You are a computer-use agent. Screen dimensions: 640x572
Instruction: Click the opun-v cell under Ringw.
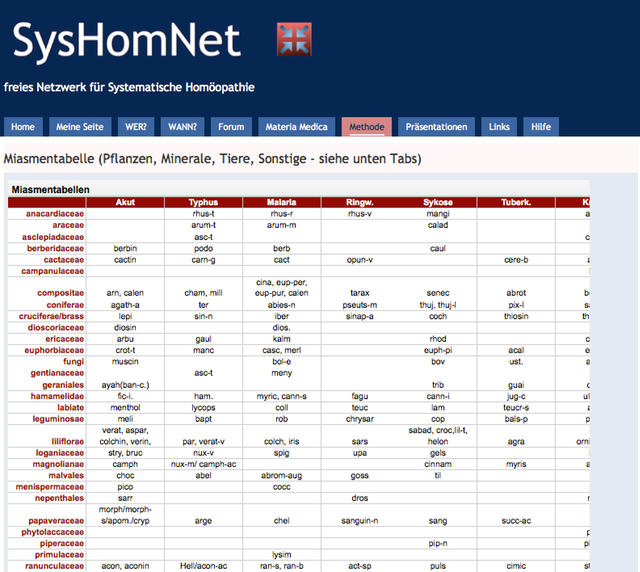point(360,260)
